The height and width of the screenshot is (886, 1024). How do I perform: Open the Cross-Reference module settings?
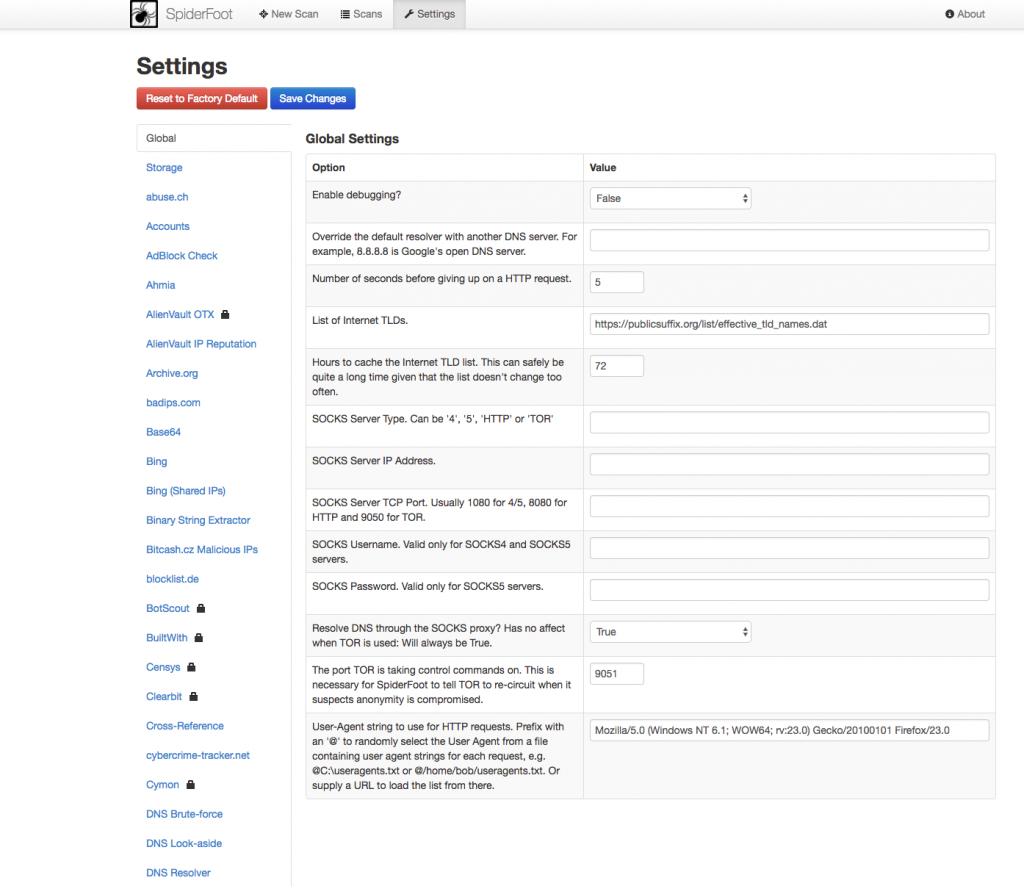[185, 726]
